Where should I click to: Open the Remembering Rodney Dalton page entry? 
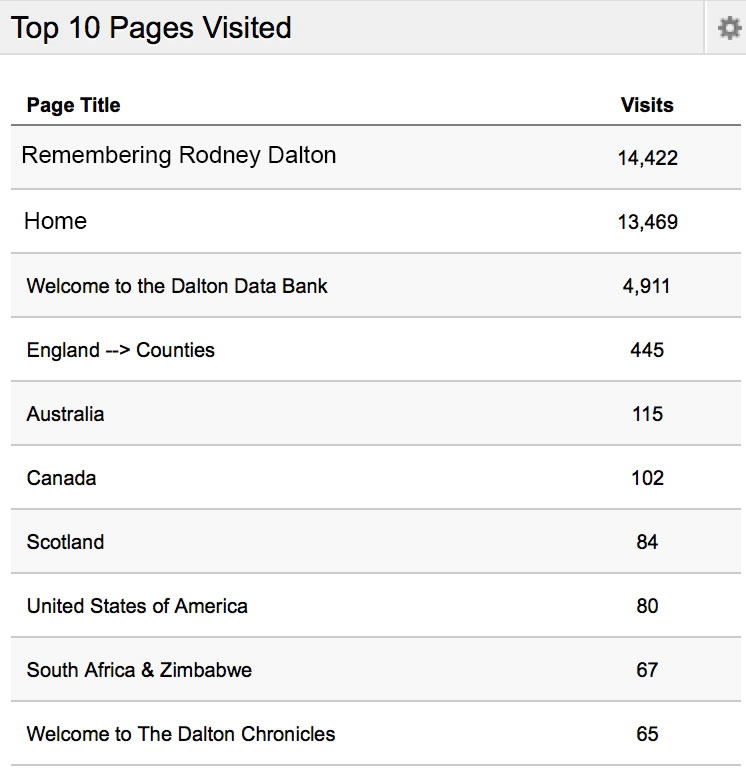tap(179, 156)
